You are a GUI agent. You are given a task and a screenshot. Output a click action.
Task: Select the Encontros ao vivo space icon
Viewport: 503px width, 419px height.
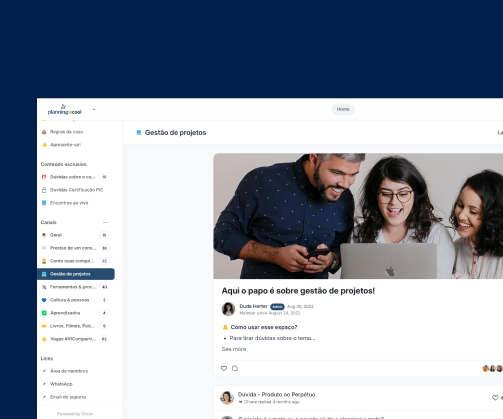click(x=44, y=203)
